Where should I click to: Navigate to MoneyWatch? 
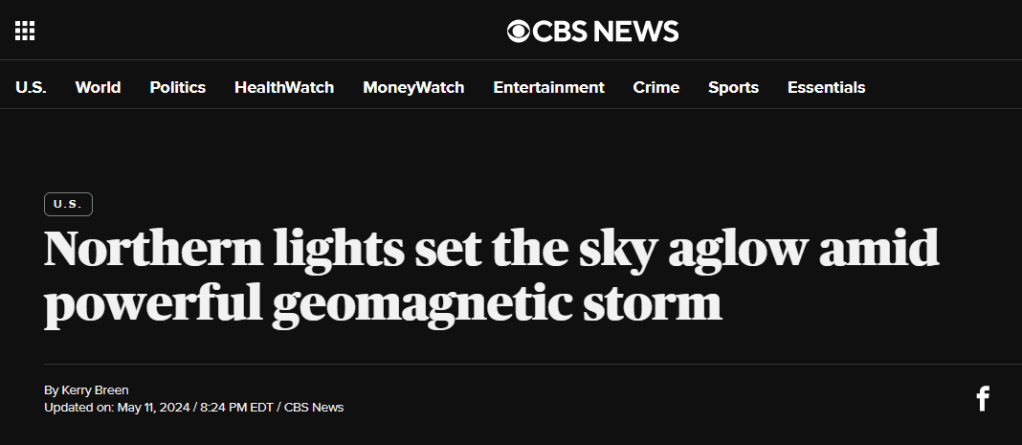413,87
